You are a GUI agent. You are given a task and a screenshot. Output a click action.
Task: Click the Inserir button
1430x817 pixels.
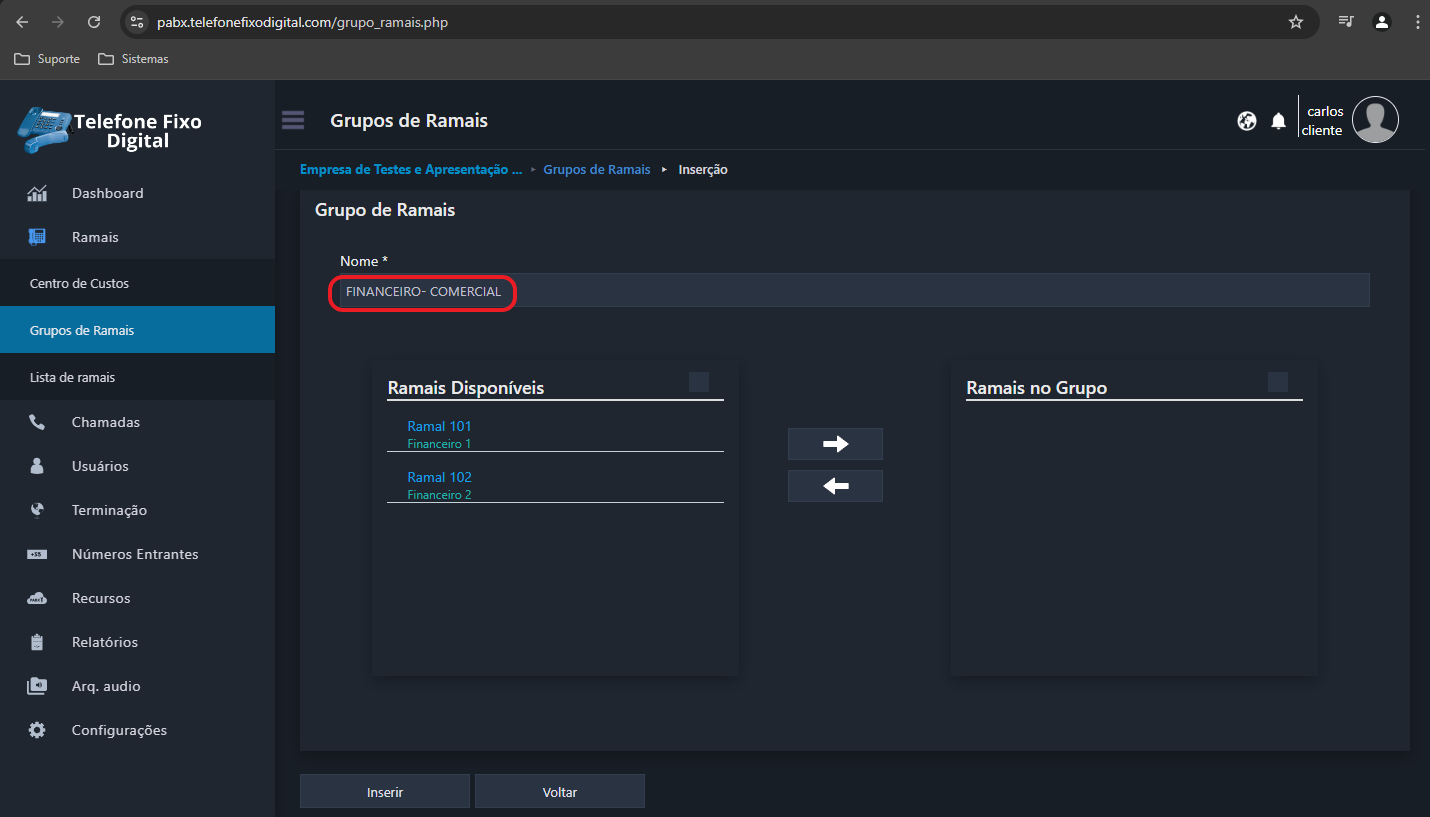[x=385, y=791]
